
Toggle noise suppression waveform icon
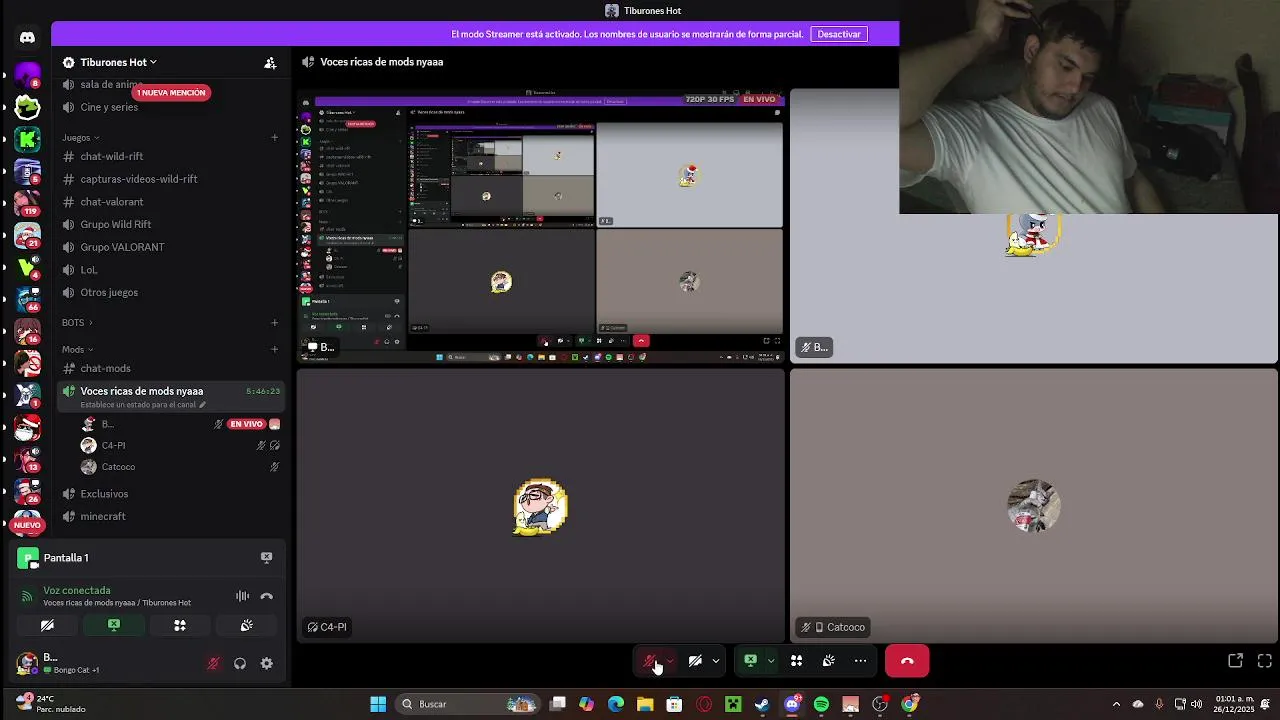click(x=242, y=596)
